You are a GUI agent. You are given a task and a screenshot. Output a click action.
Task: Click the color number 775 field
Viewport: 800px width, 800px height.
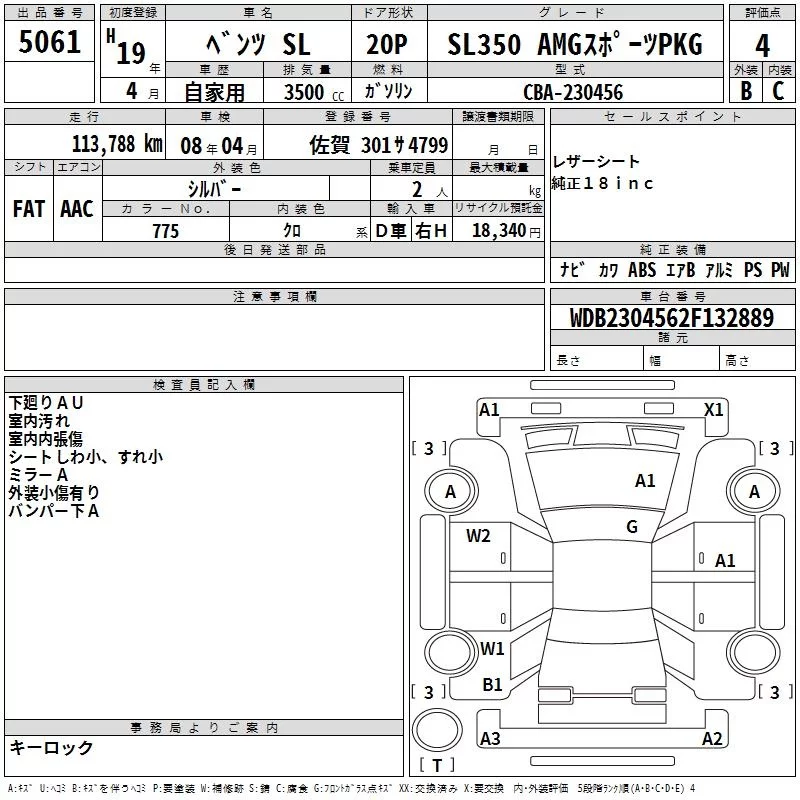(166, 230)
